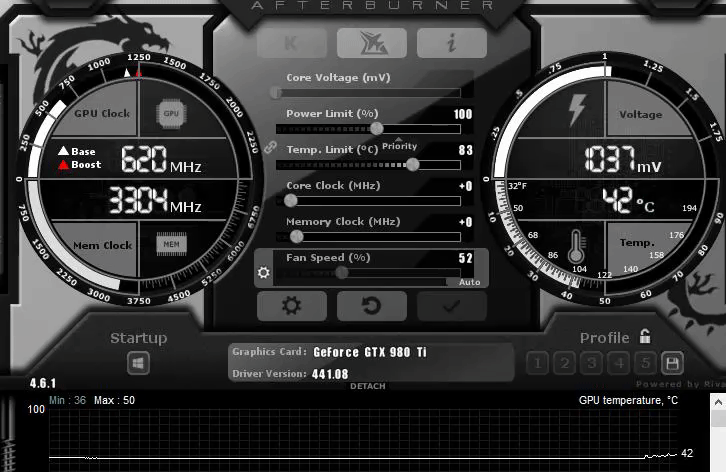Click the Max : 50 graph label
This screenshot has width=726, height=472.
(114, 400)
